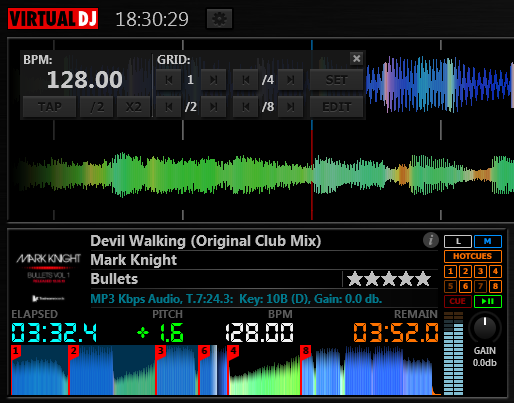514x403 pixels.
Task: Tap the TAP tempo button
Action: [x=50, y=107]
